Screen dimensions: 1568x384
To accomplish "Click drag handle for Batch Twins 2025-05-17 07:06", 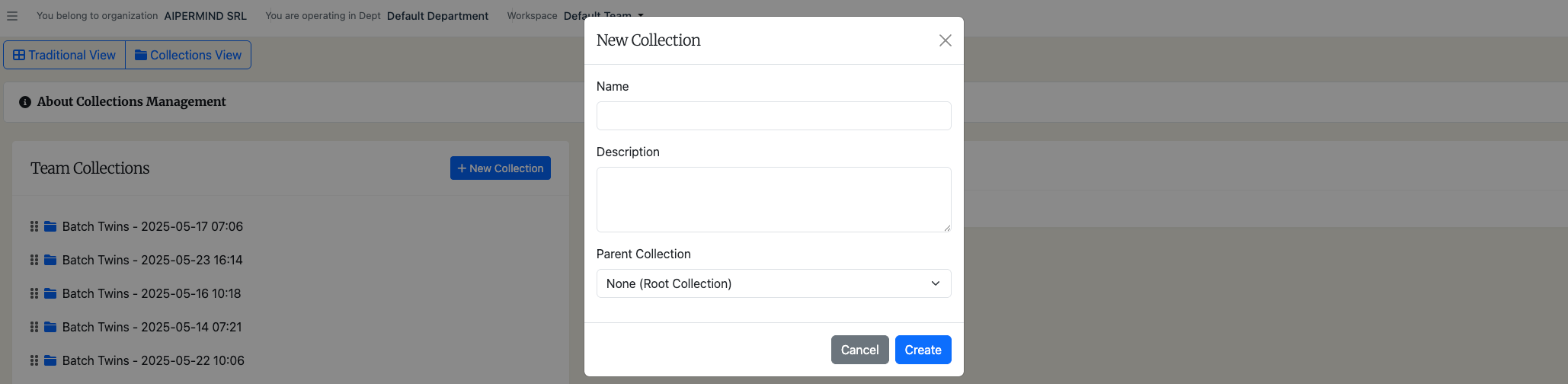I will (34, 226).
